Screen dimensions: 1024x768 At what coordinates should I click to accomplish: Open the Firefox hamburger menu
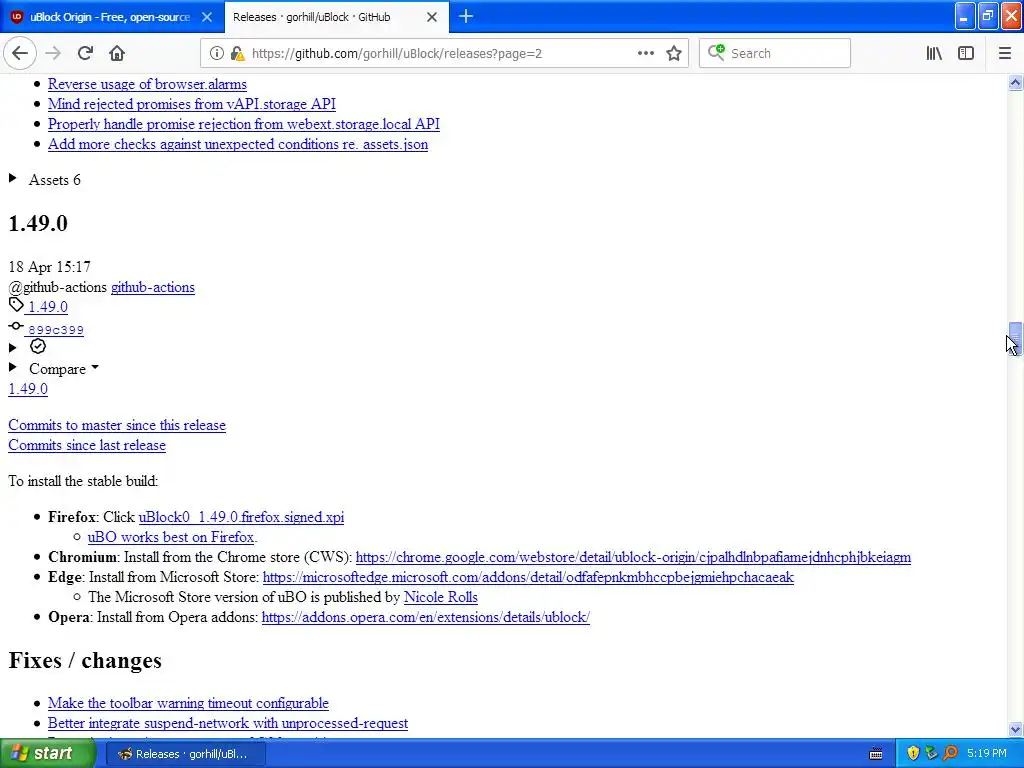(x=1004, y=54)
